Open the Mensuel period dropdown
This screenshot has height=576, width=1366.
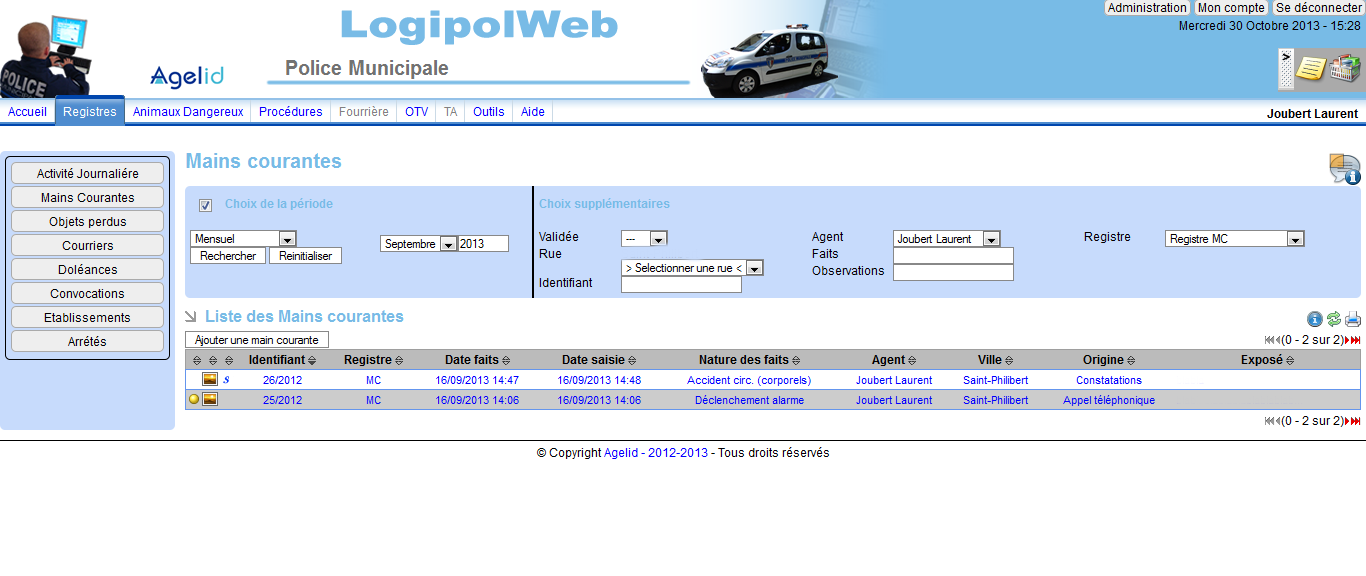tap(243, 239)
